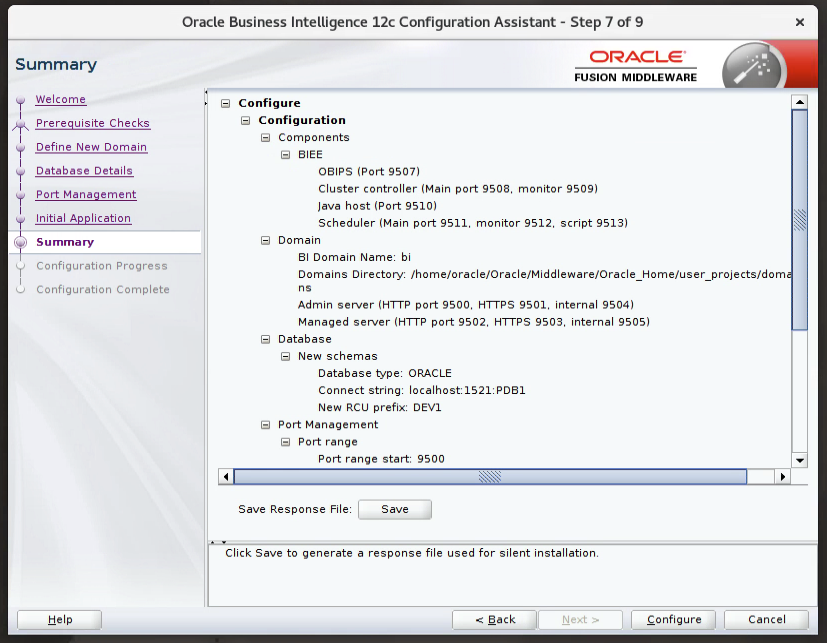
Task: Click the vertical scrollbar thumb
Action: click(x=800, y=220)
